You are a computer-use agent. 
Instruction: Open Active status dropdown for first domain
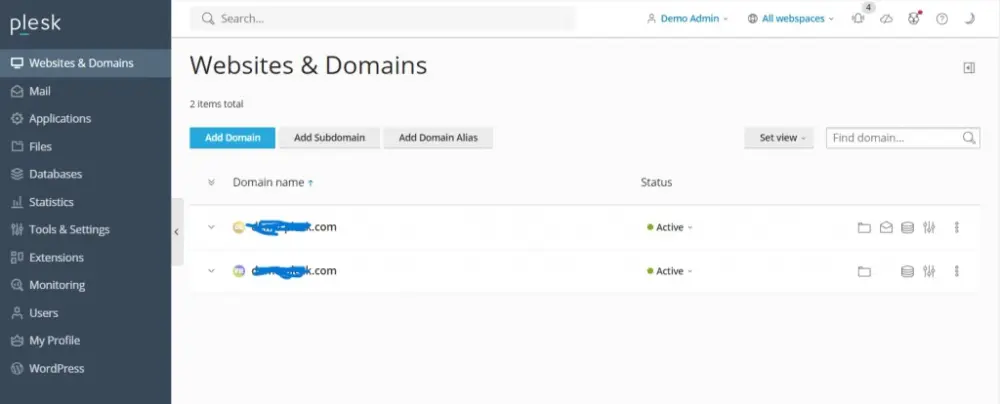click(x=669, y=227)
